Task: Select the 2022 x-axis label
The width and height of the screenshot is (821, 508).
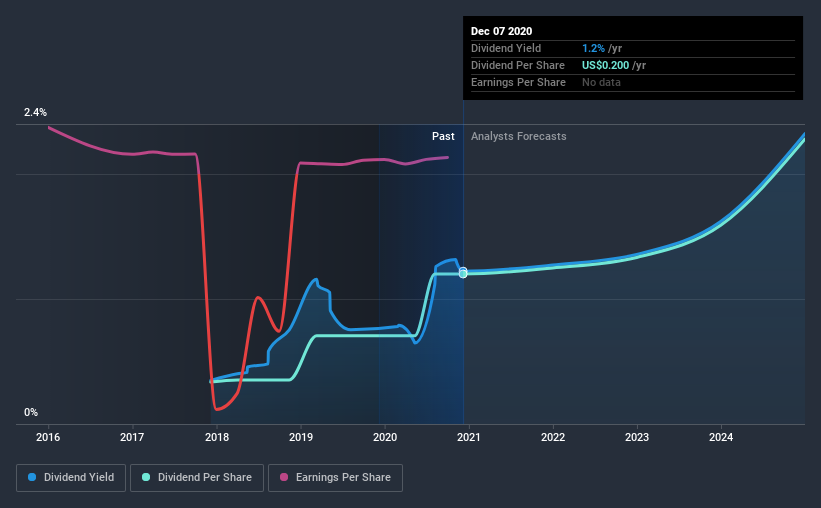Action: (x=553, y=437)
